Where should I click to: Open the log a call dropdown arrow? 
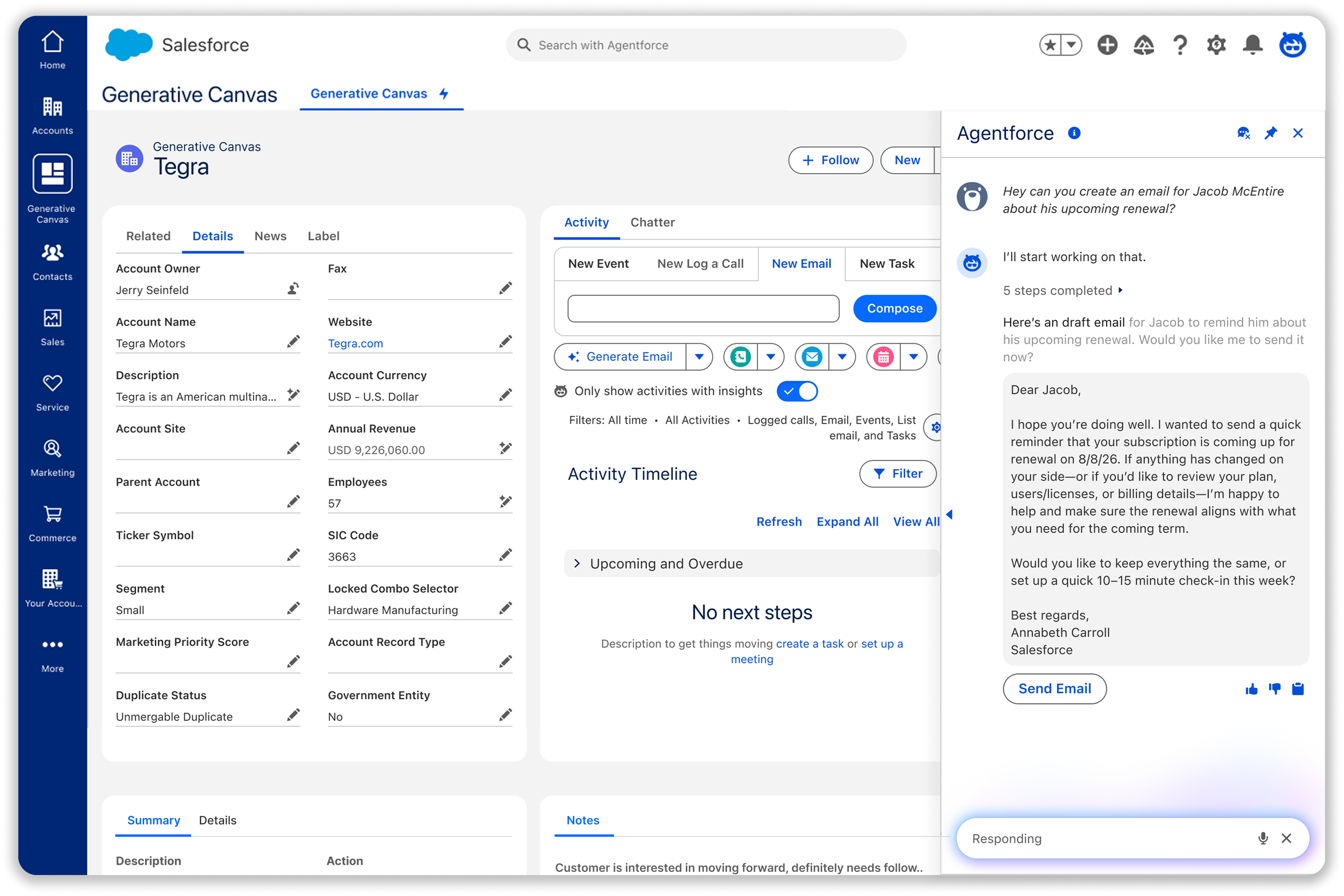771,357
